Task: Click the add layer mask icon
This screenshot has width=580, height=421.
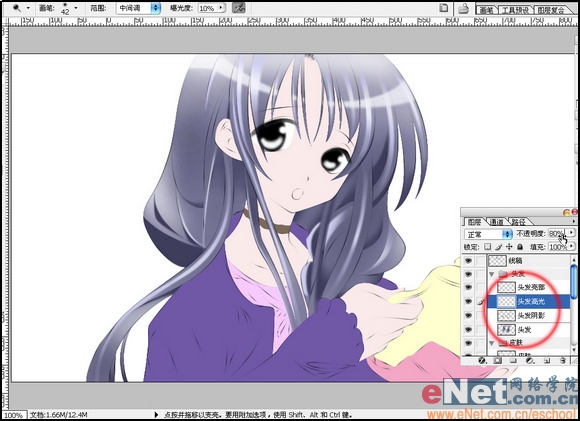Action: (x=498, y=361)
